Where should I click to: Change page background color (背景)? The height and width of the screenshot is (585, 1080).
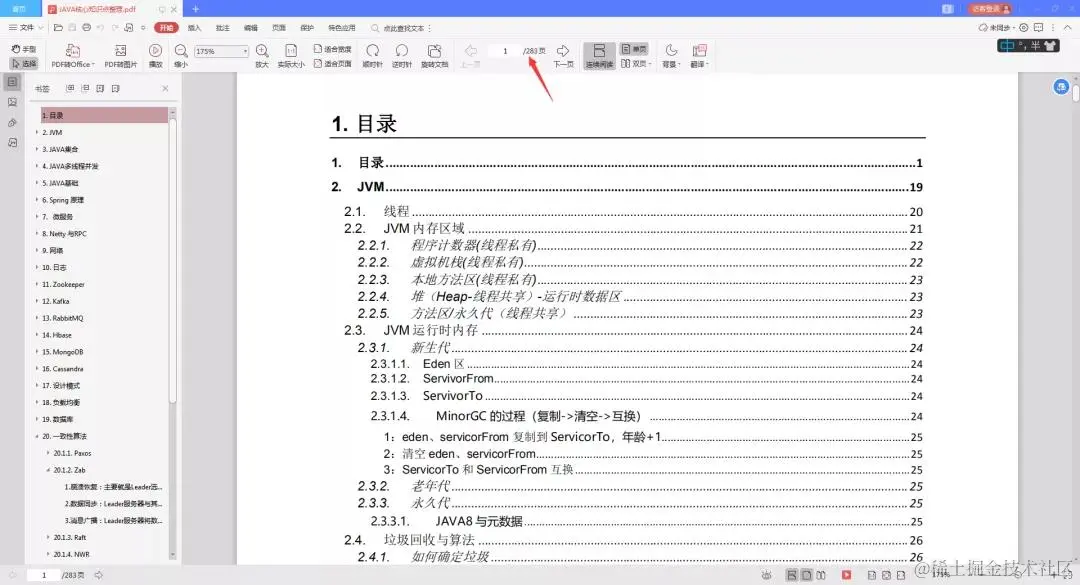coord(670,55)
